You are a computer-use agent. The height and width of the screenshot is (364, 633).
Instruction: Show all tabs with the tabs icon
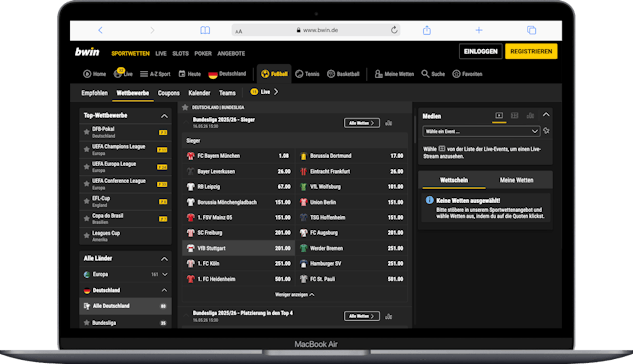click(531, 30)
